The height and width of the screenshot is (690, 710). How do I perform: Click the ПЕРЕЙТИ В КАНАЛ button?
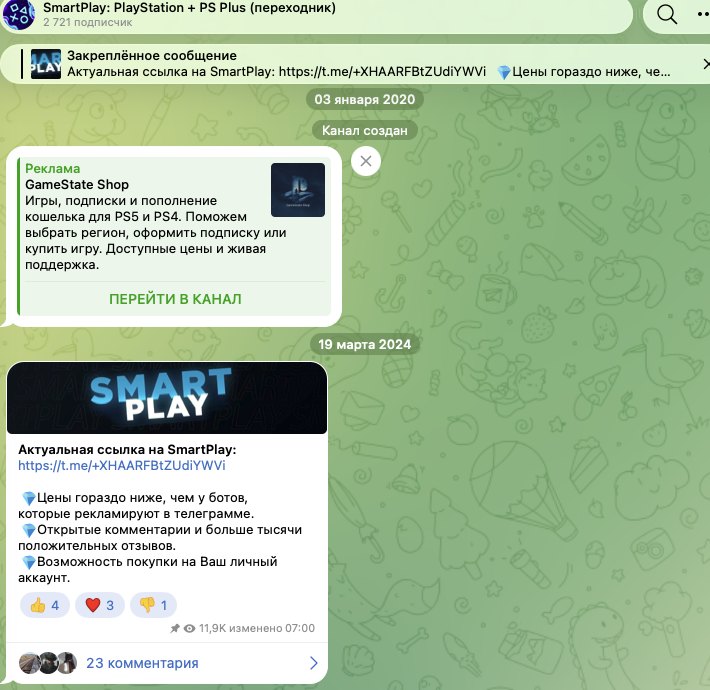(175, 299)
